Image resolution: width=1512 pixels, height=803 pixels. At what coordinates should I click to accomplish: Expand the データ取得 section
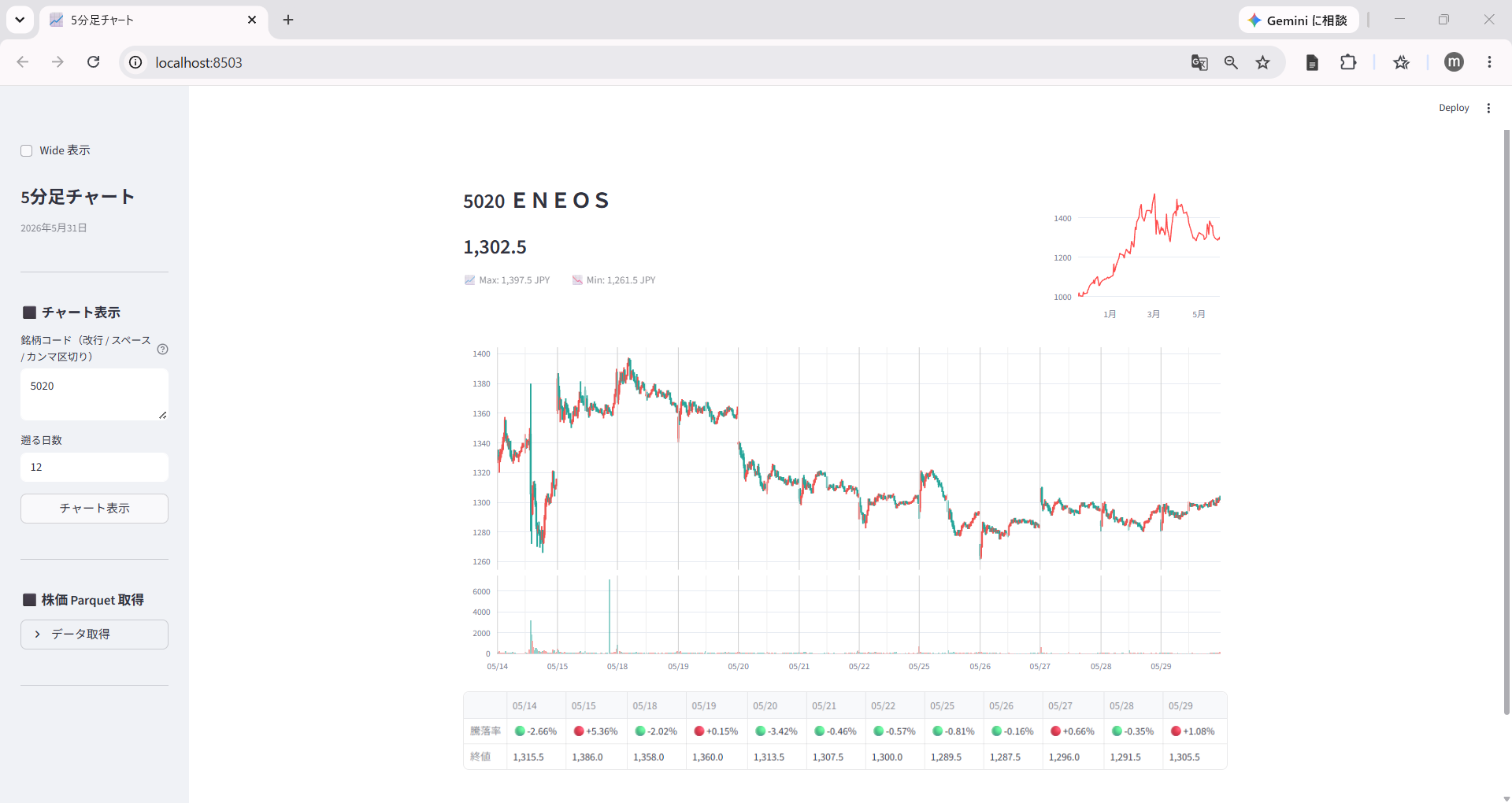(x=94, y=635)
